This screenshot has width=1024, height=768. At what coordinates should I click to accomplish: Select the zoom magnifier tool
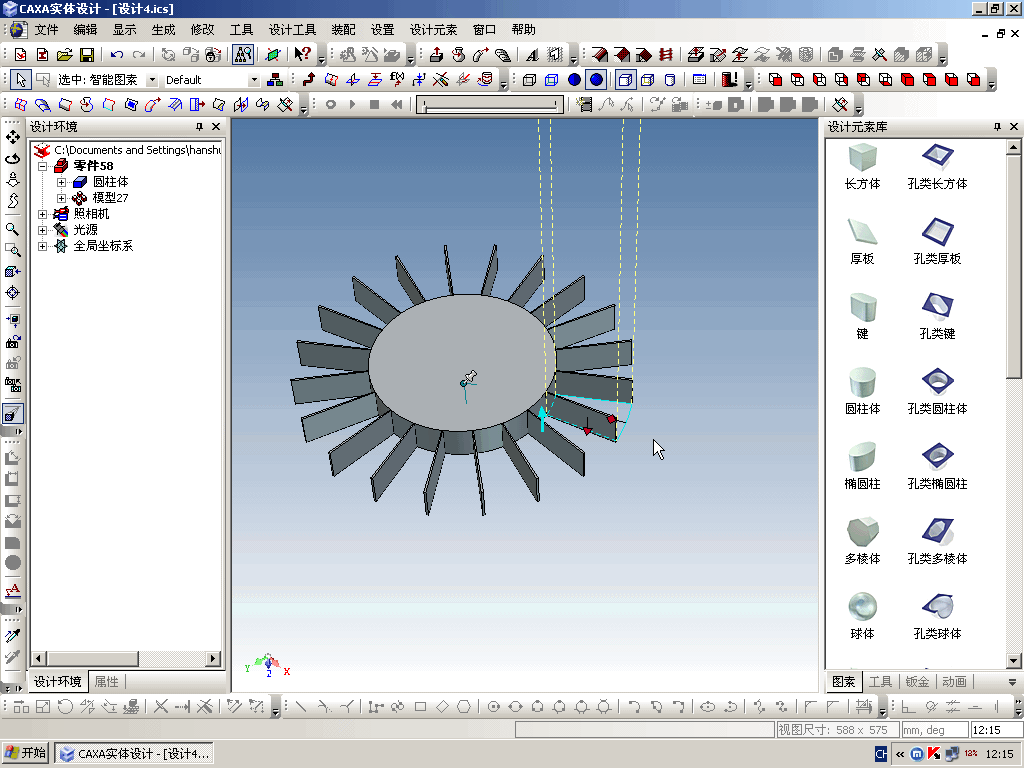click(x=12, y=229)
